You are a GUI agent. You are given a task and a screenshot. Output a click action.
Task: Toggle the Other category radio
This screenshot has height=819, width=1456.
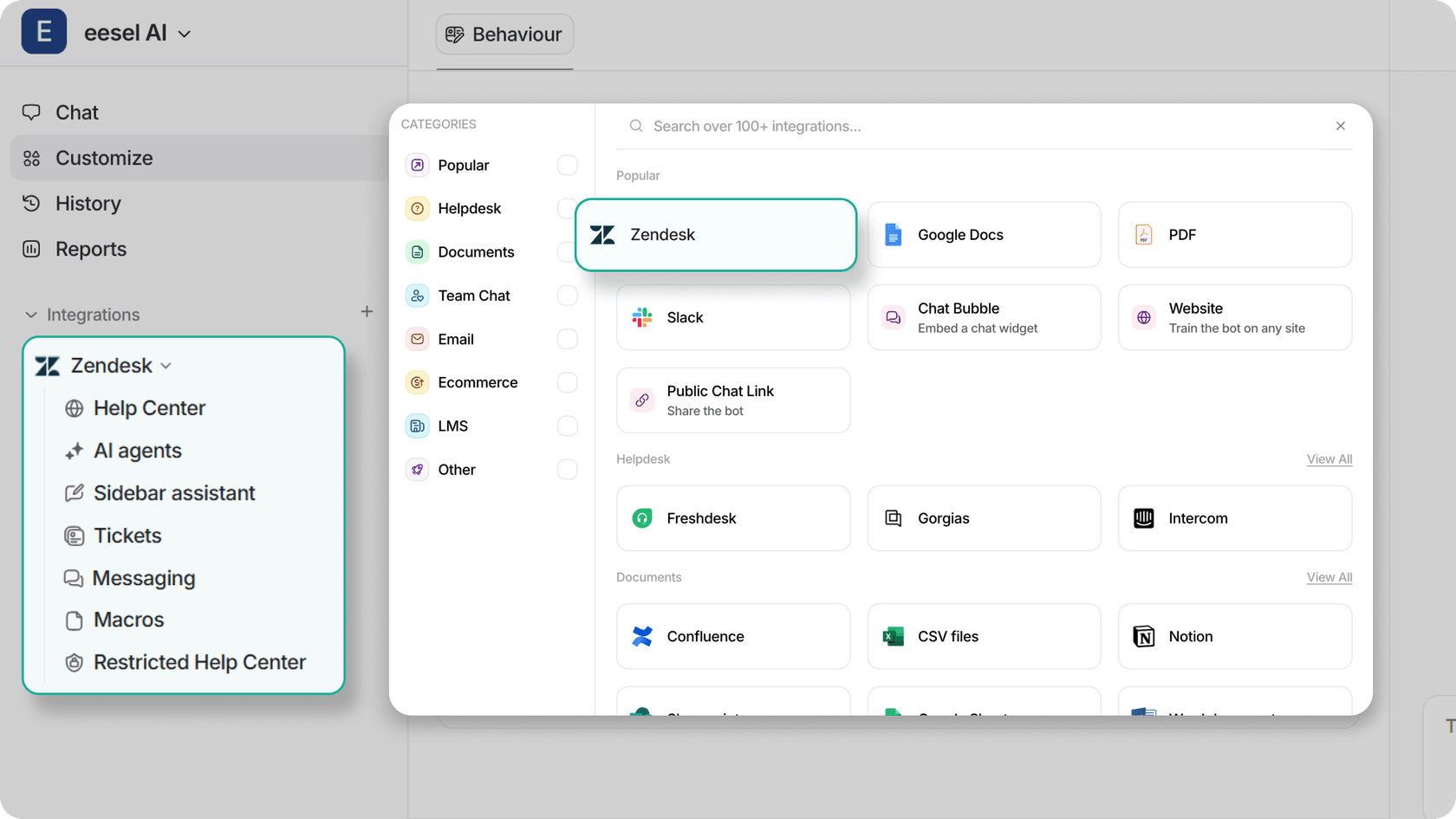pyautogui.click(x=568, y=469)
